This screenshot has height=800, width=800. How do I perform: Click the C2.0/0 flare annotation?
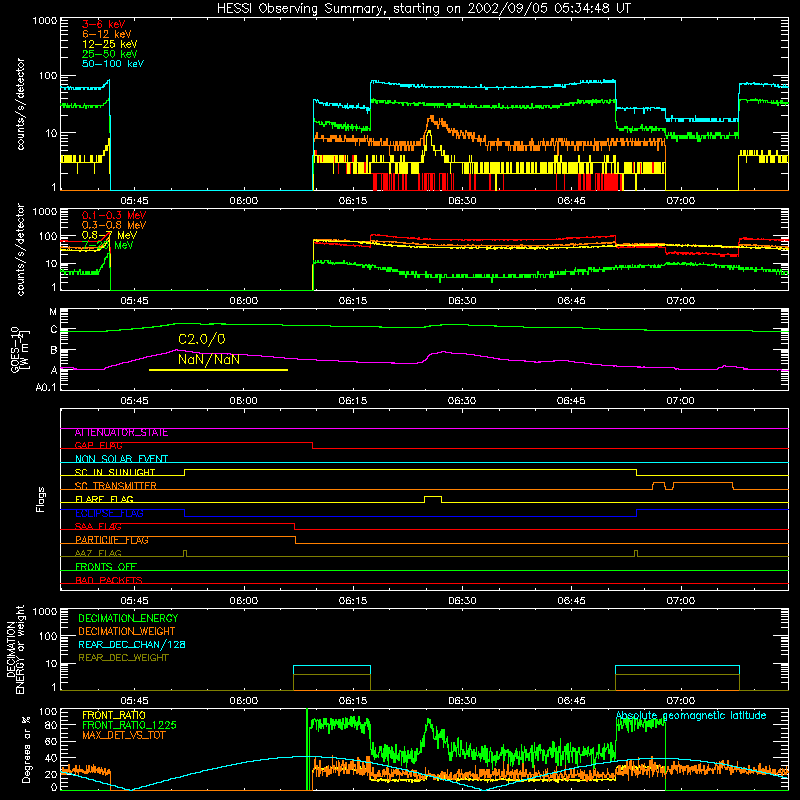[202, 339]
